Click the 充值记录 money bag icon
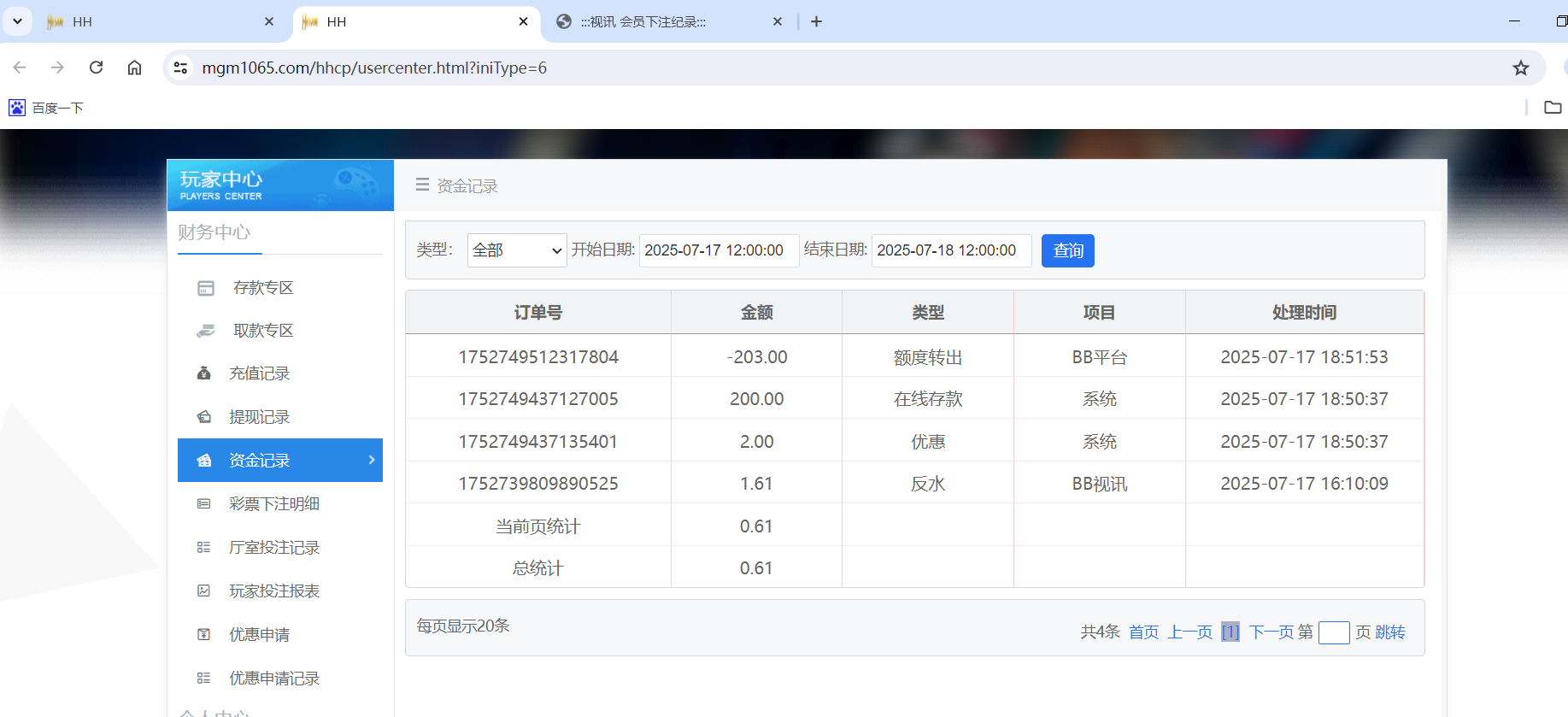 (x=204, y=373)
